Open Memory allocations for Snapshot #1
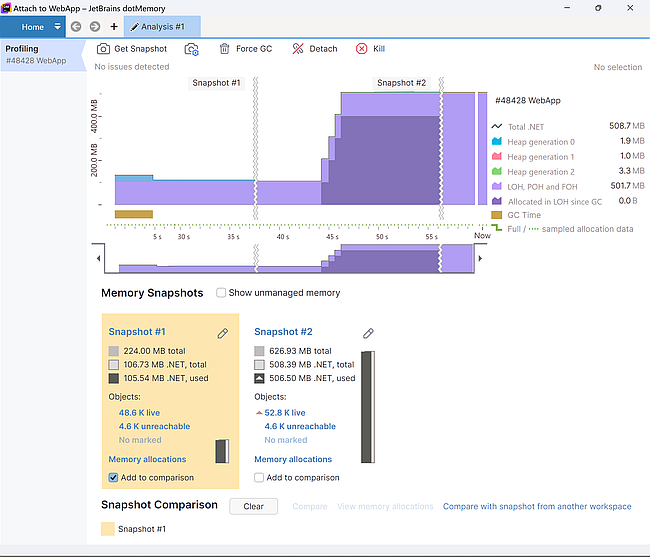The width and height of the screenshot is (650, 557). (147, 459)
